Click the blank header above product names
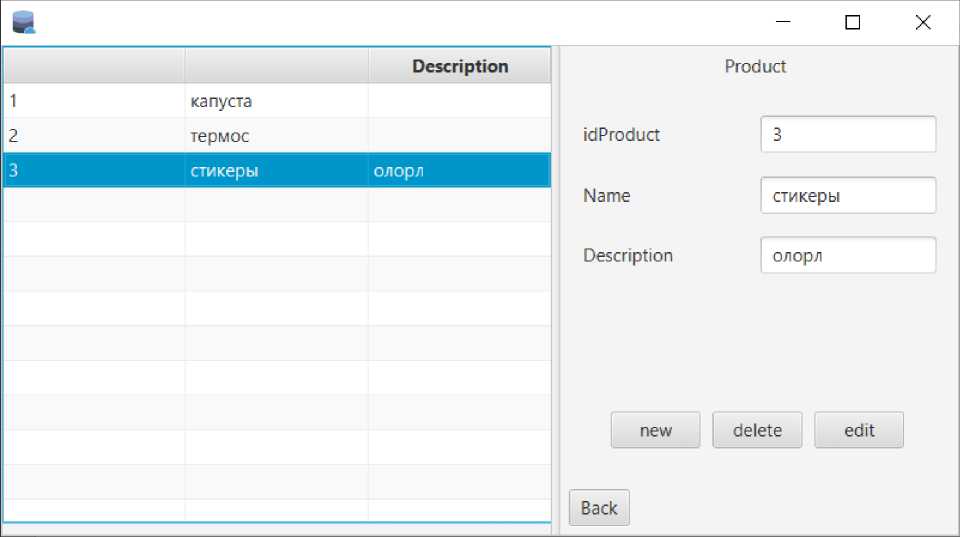The height and width of the screenshot is (537, 960). 276,66
